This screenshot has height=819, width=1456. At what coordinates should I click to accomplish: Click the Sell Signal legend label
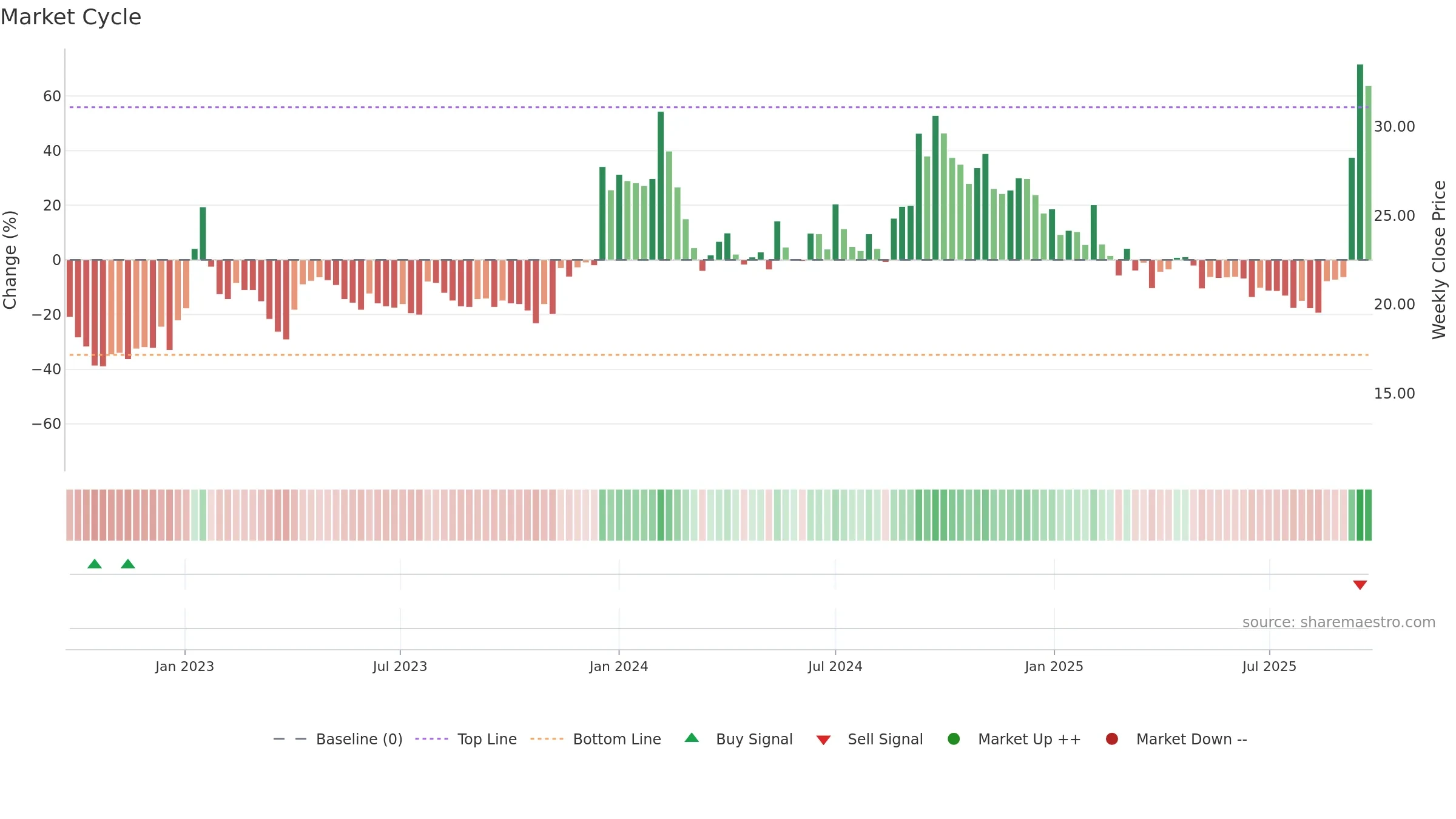click(885, 739)
